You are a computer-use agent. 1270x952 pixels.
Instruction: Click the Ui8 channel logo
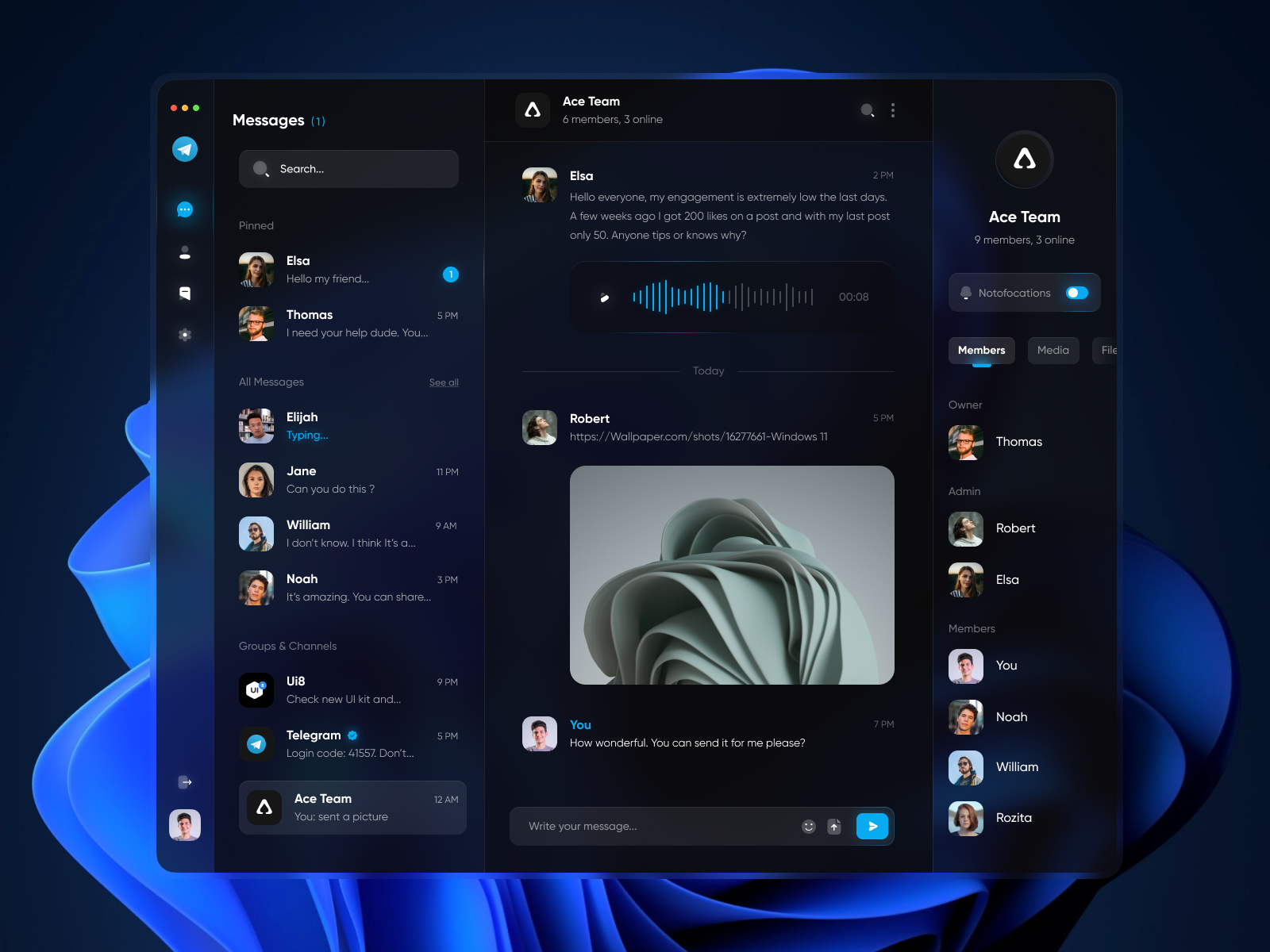(x=256, y=690)
